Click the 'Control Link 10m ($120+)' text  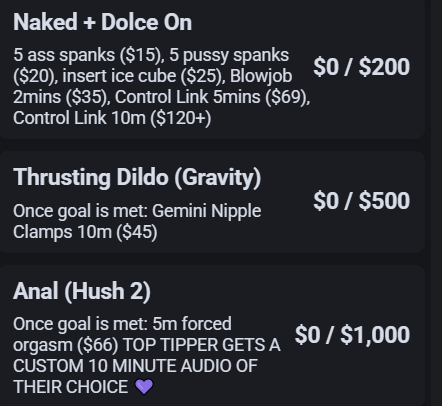point(112,118)
